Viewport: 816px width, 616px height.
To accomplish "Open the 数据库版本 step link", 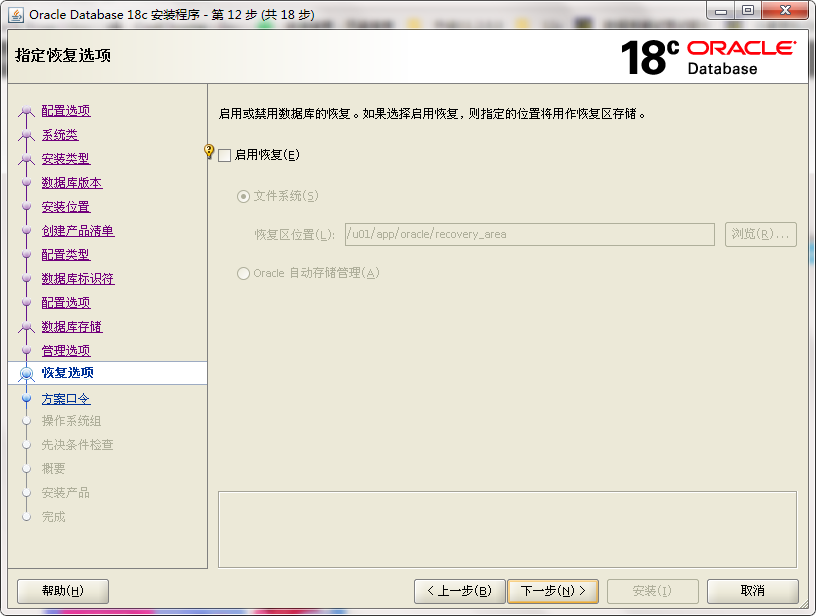I will coord(72,183).
